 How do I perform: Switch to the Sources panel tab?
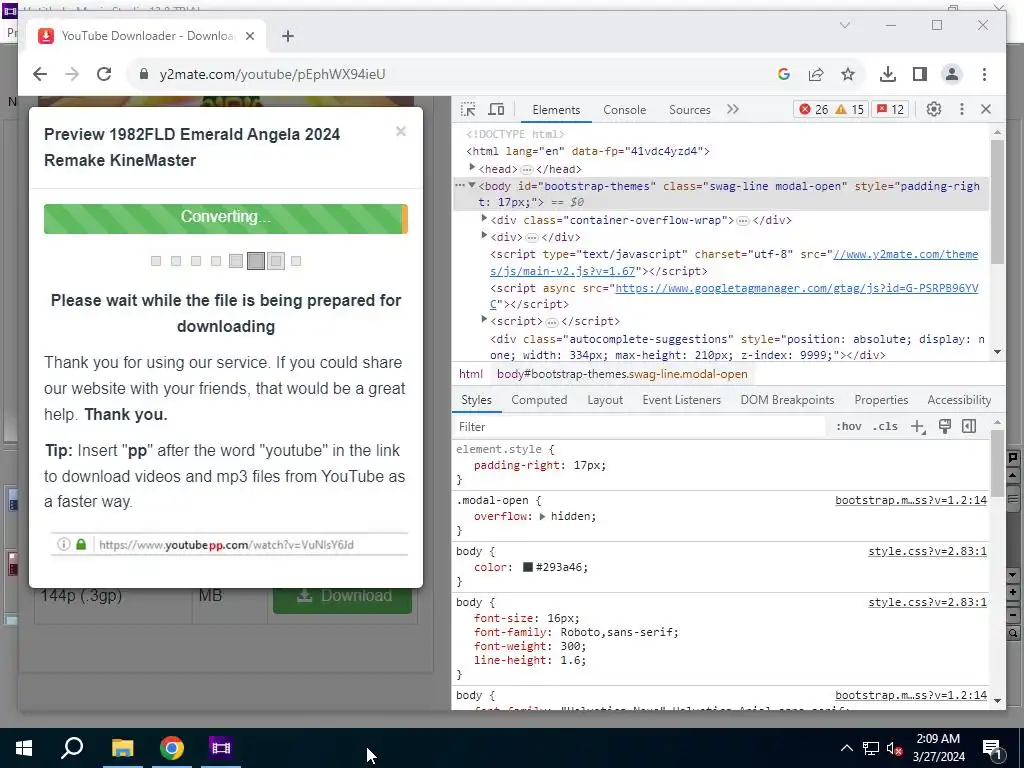point(690,110)
